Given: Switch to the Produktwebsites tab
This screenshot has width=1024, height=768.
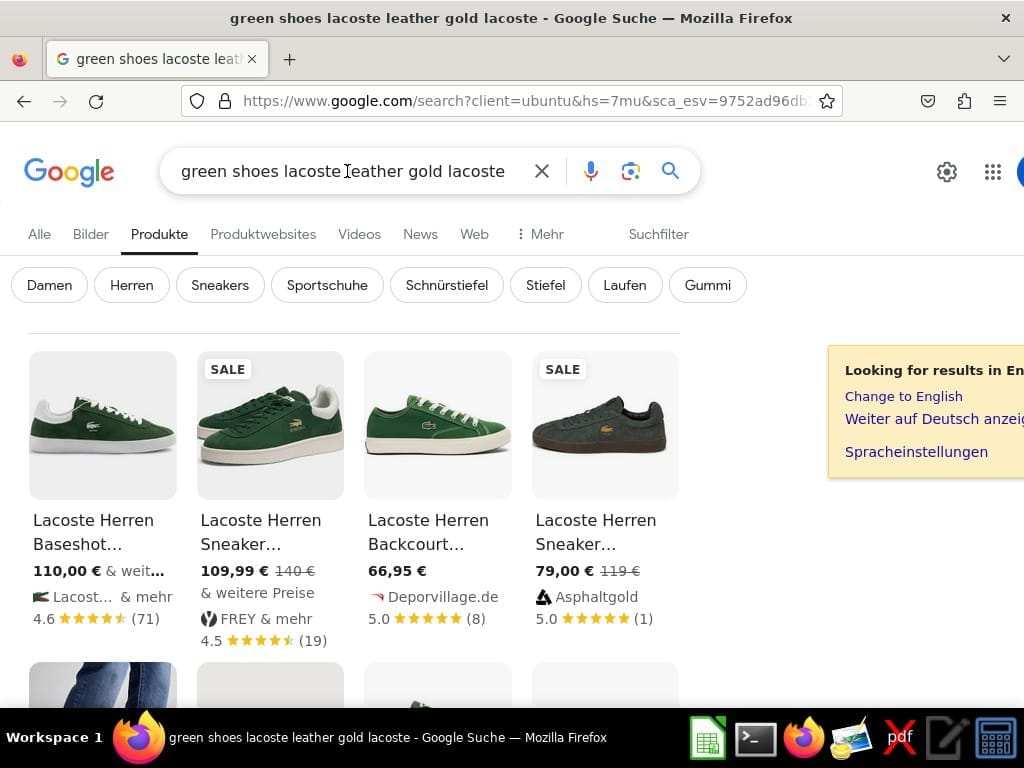Looking at the screenshot, I should [263, 234].
